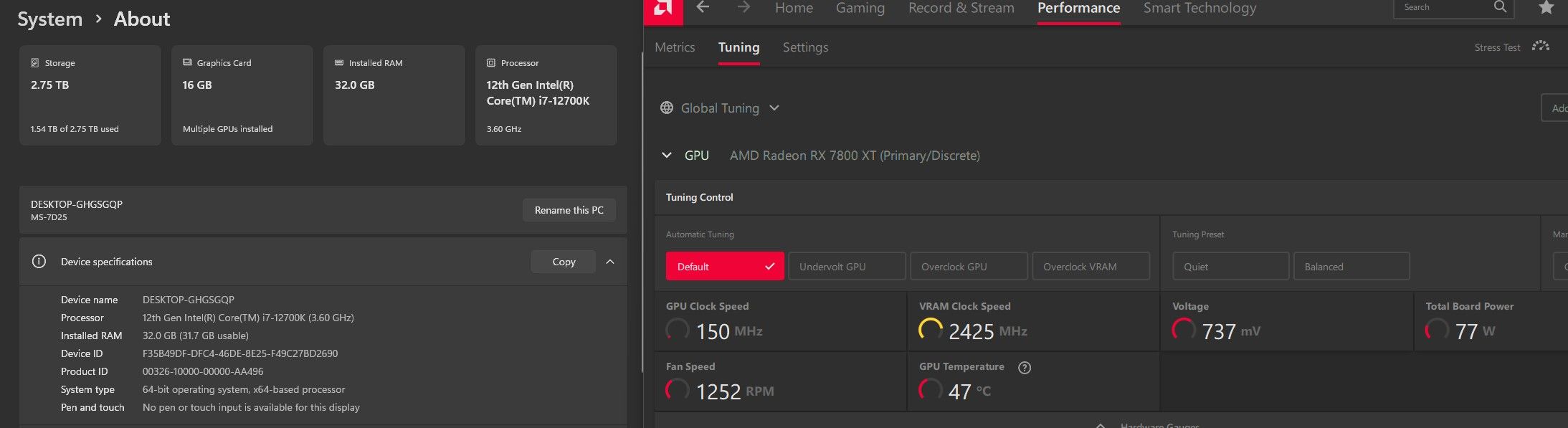Click the System breadcrumb link
This screenshot has width=1568, height=428.
50,19
